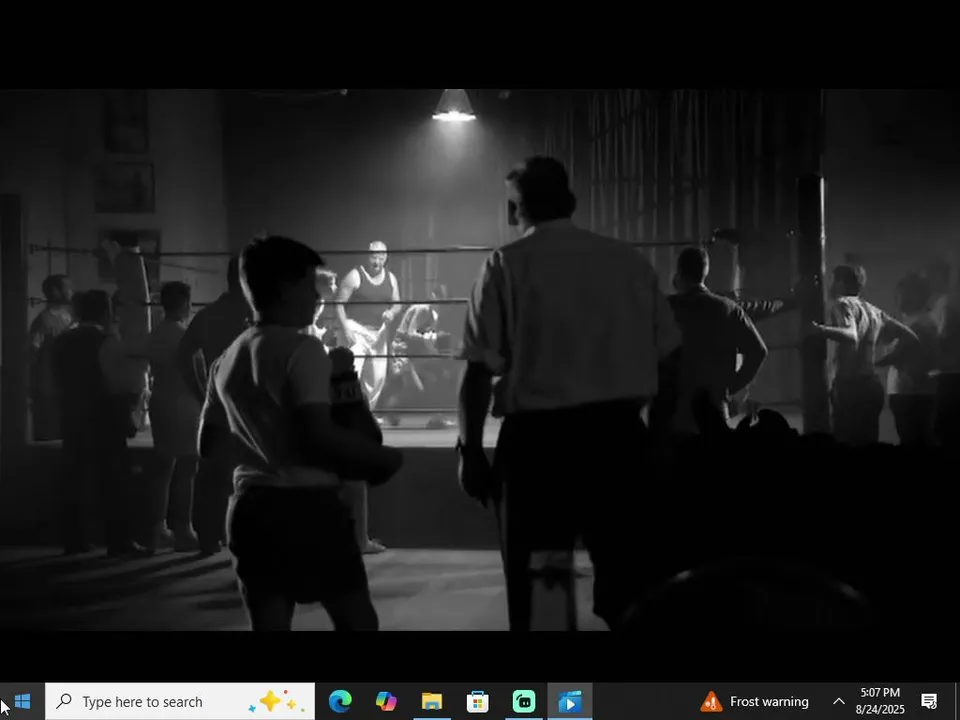
Task: Open the green Streamlabs taskbar app
Action: point(523,702)
